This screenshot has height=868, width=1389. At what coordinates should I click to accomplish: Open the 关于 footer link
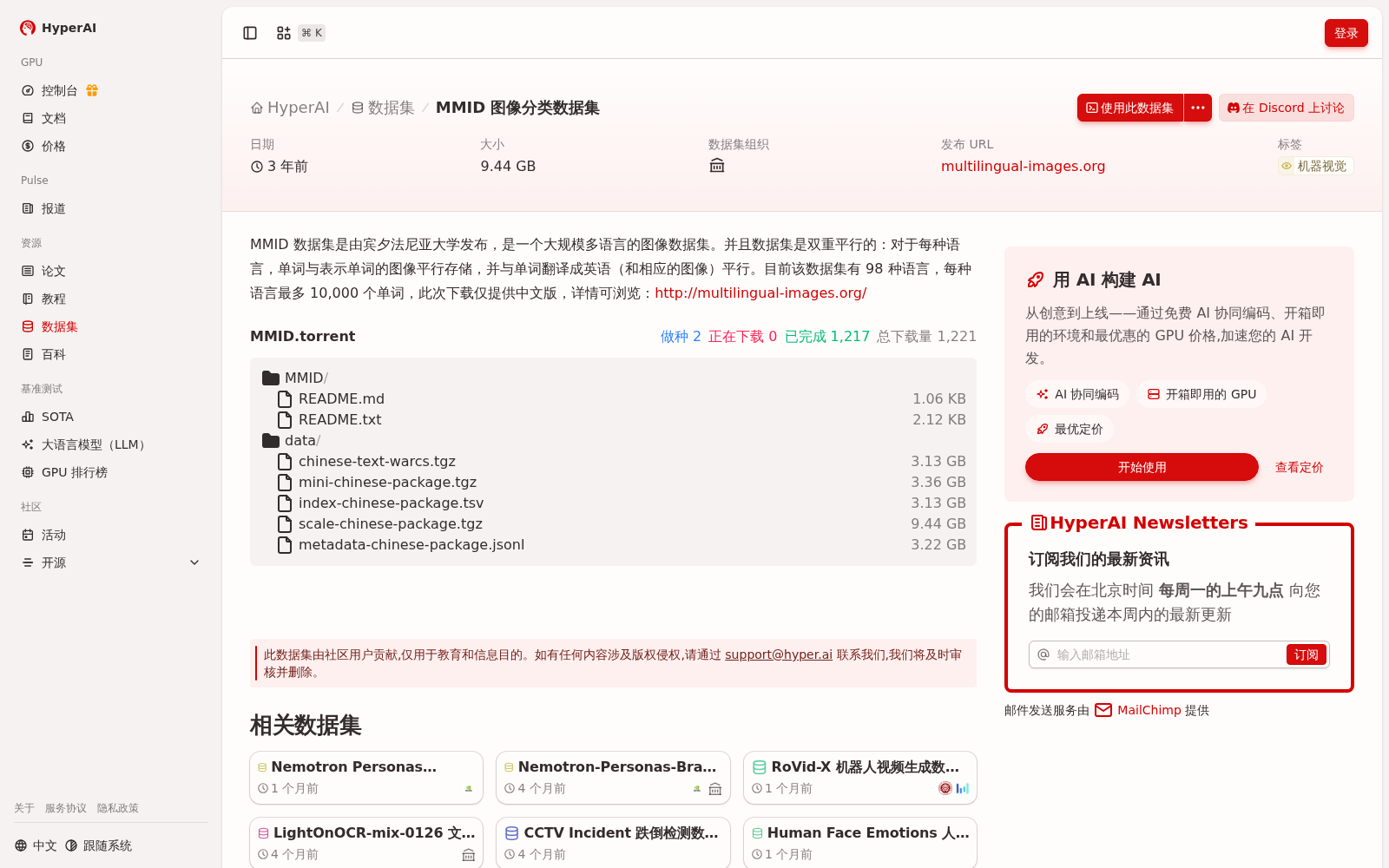(x=24, y=808)
